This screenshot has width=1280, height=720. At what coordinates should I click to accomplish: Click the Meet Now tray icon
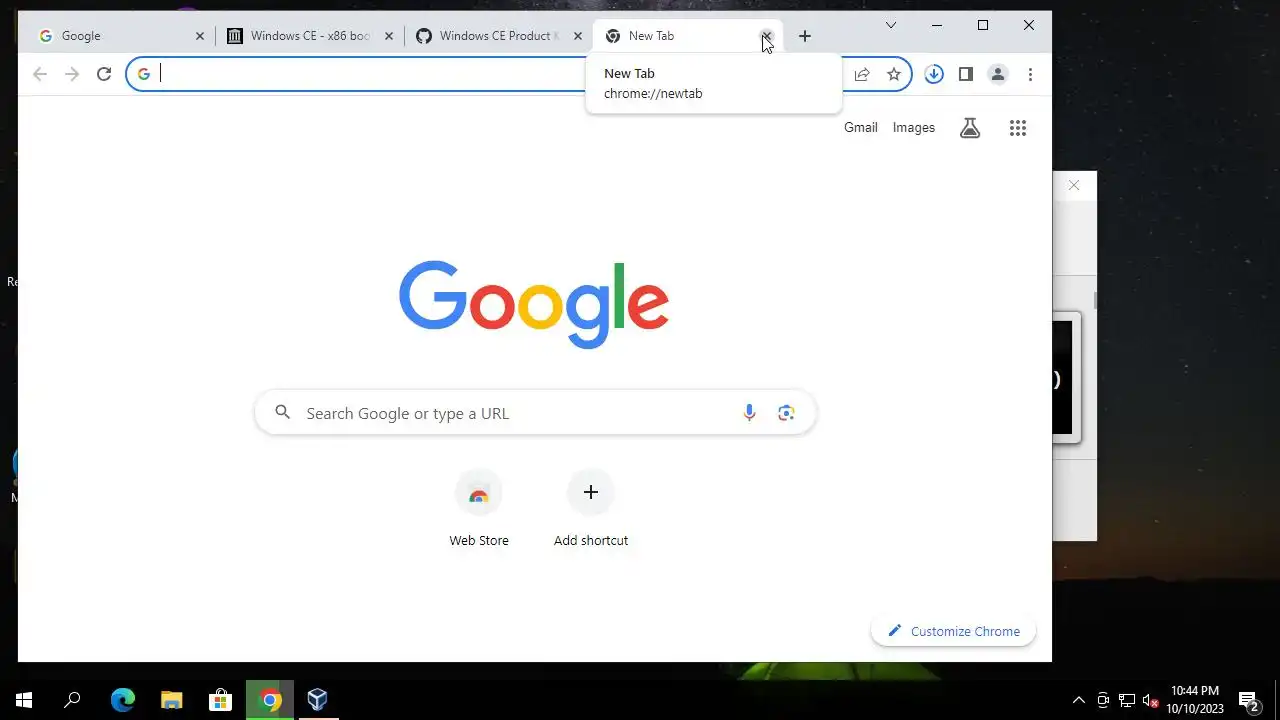[x=1103, y=700]
